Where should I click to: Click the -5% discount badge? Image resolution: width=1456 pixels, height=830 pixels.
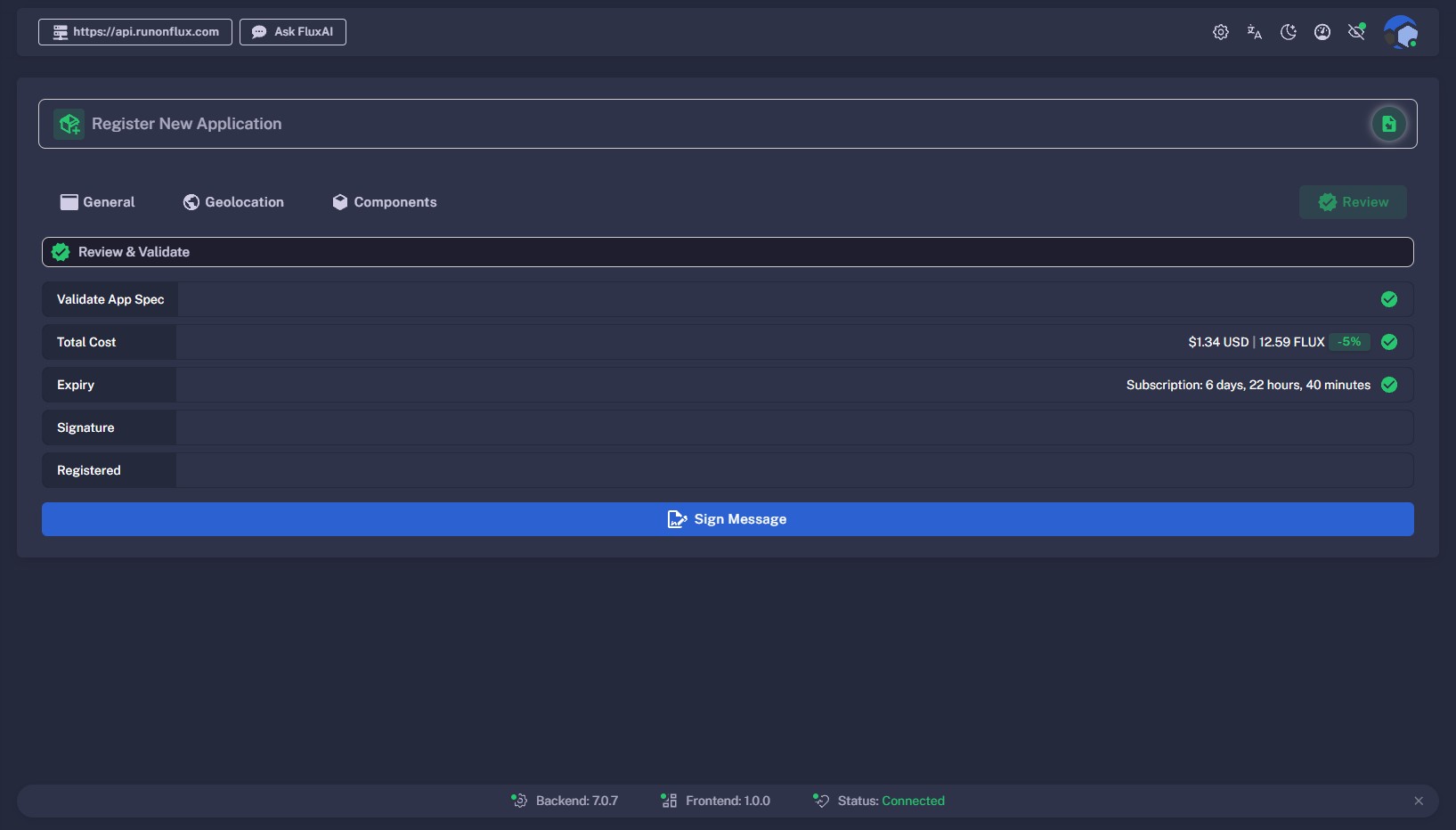click(1349, 342)
